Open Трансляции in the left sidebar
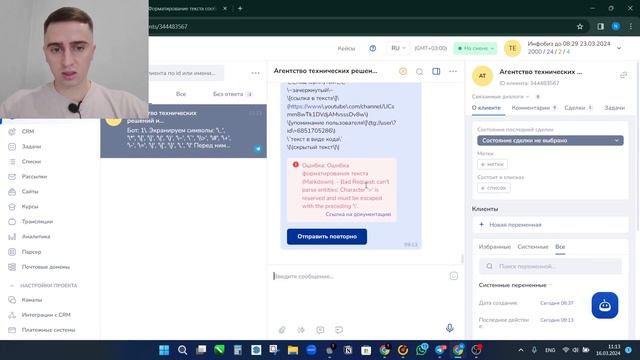 click(37, 222)
